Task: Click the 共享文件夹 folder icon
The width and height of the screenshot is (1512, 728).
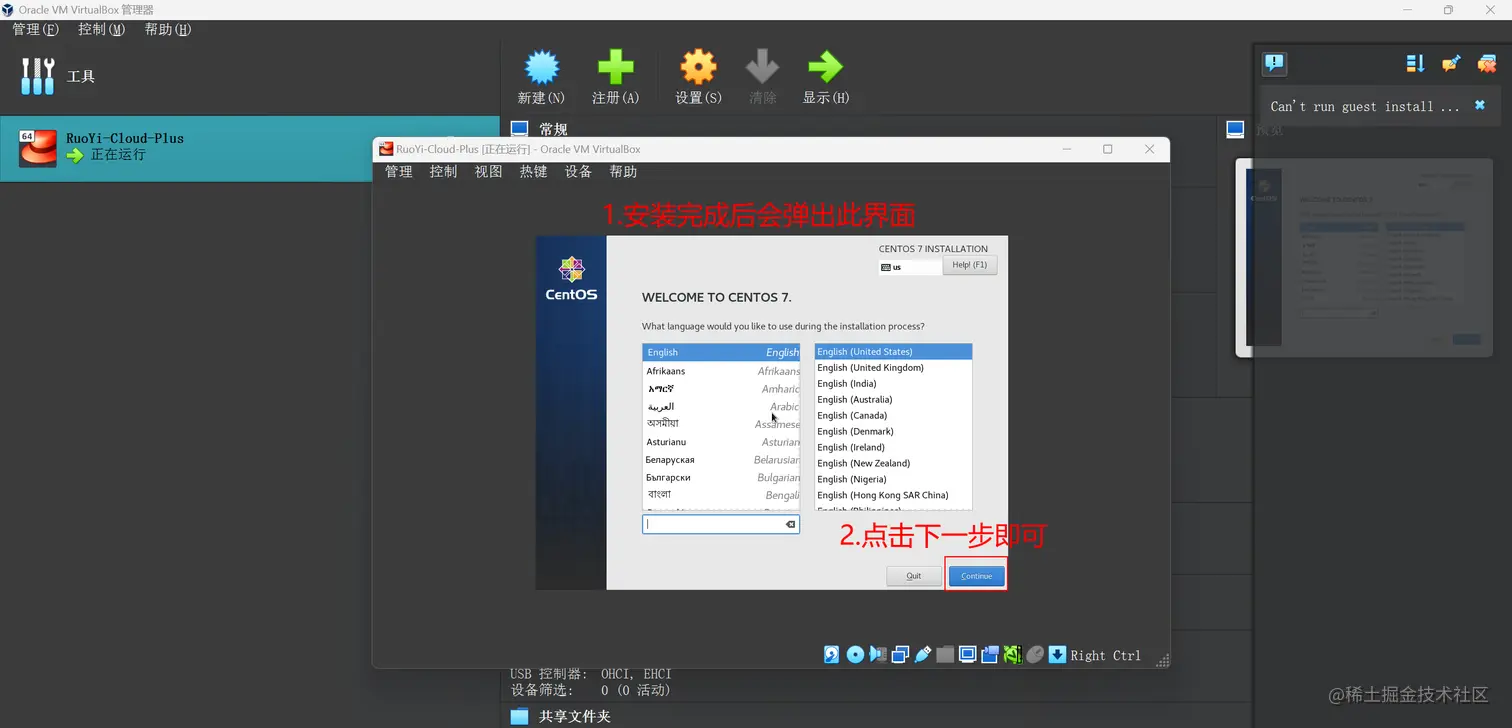Action: 519,716
